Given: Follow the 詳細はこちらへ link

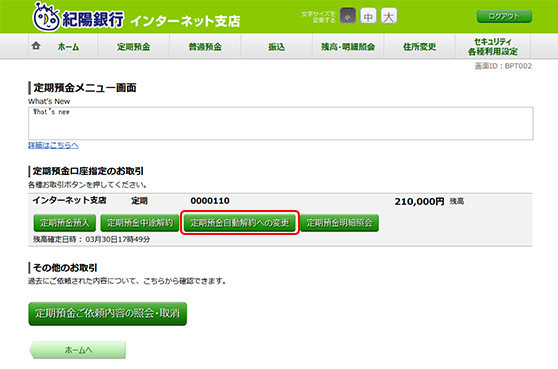Looking at the screenshot, I should tap(53, 145).
